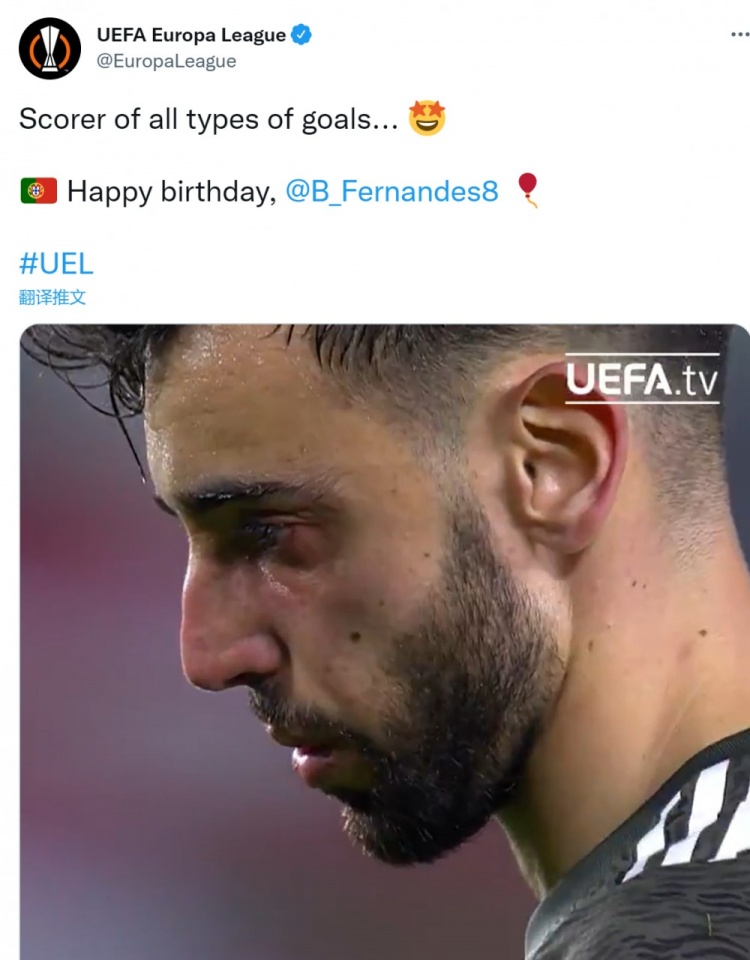Click the "Happy birthday," text
The height and width of the screenshot is (960, 750).
[x=172, y=191]
